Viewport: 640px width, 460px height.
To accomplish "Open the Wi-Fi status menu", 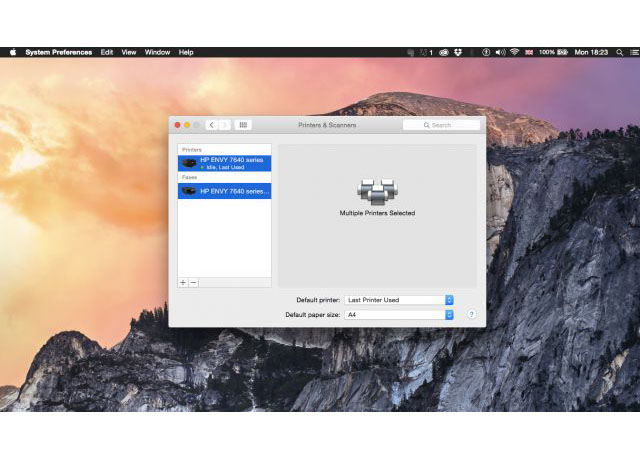I will click(514, 52).
